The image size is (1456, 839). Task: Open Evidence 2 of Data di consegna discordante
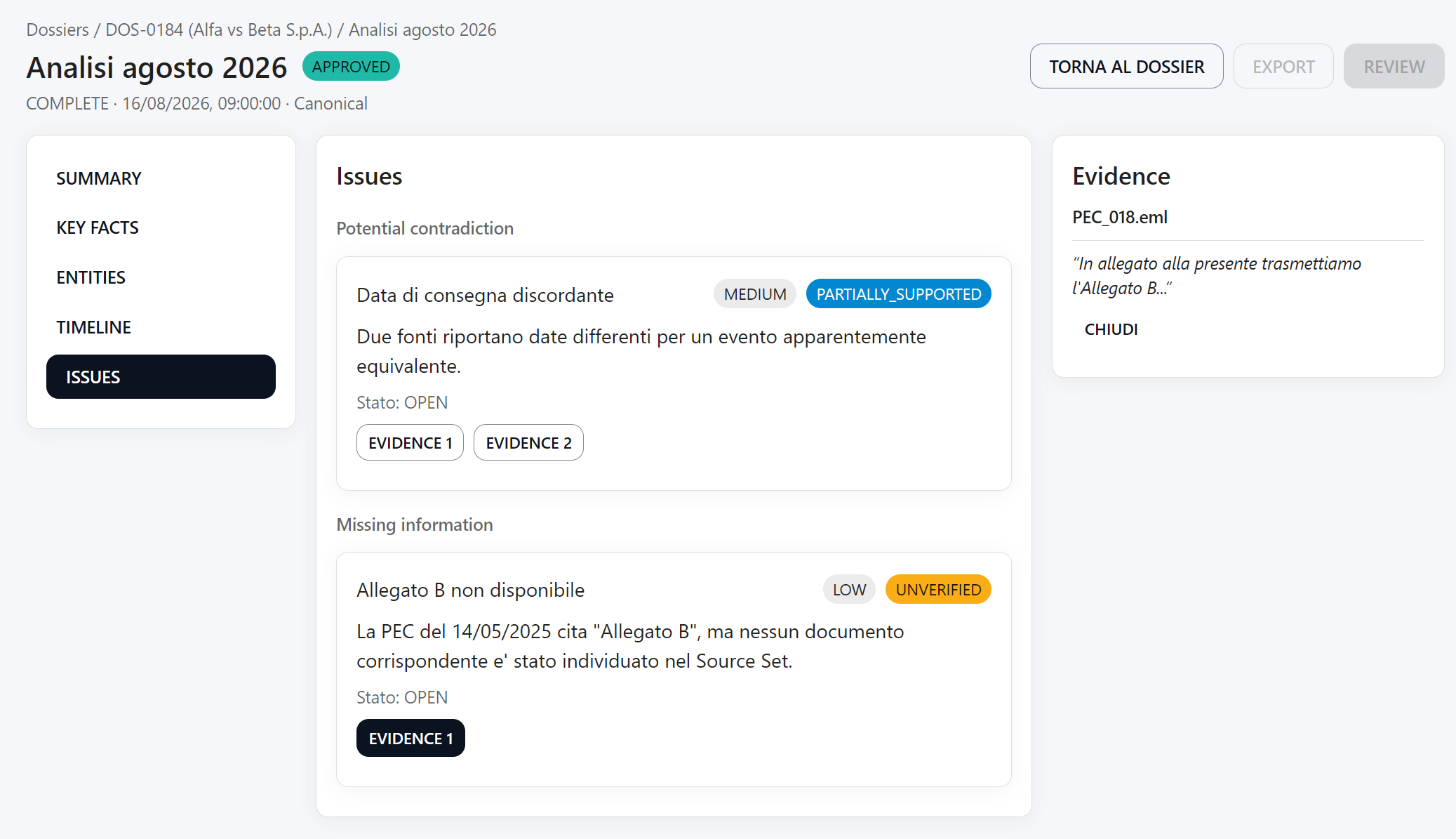[x=528, y=443]
